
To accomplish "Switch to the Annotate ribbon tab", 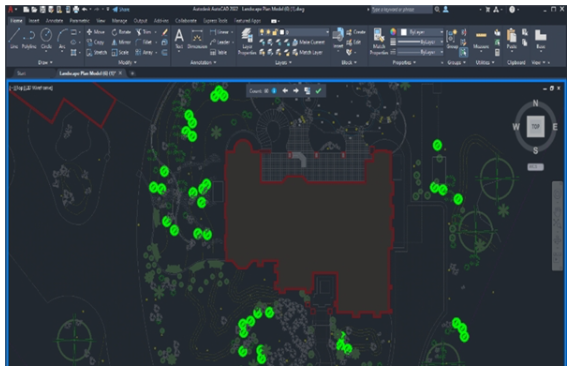I will [54, 21].
